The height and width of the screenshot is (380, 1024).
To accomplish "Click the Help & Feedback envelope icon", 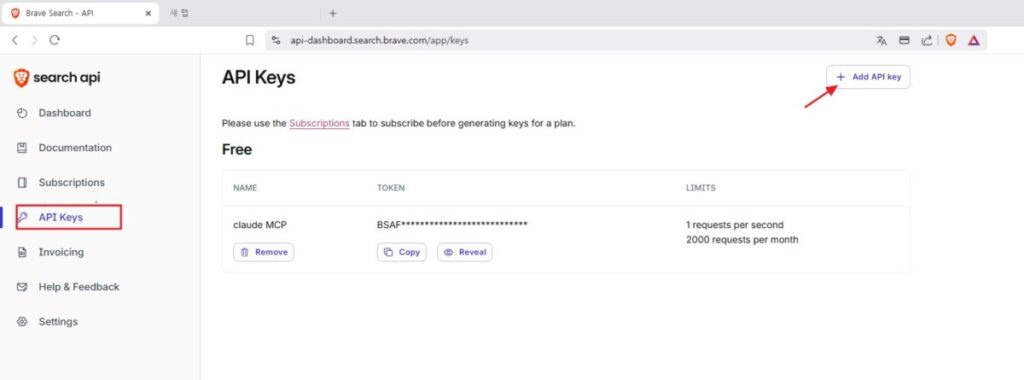I will click(x=22, y=287).
